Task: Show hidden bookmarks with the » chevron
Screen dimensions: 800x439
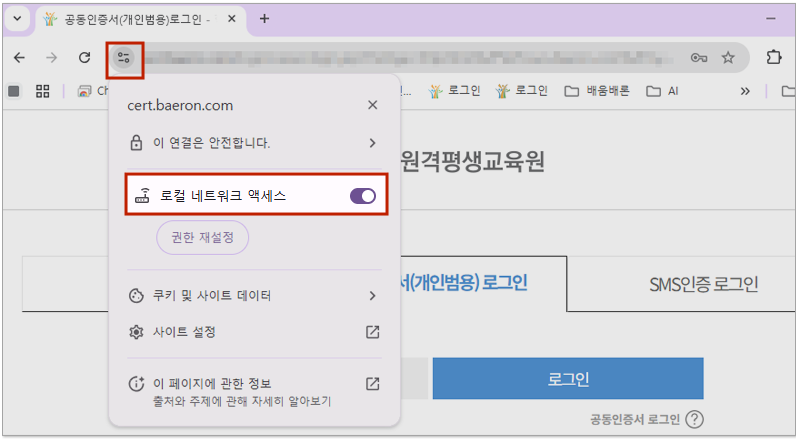Action: pos(745,91)
